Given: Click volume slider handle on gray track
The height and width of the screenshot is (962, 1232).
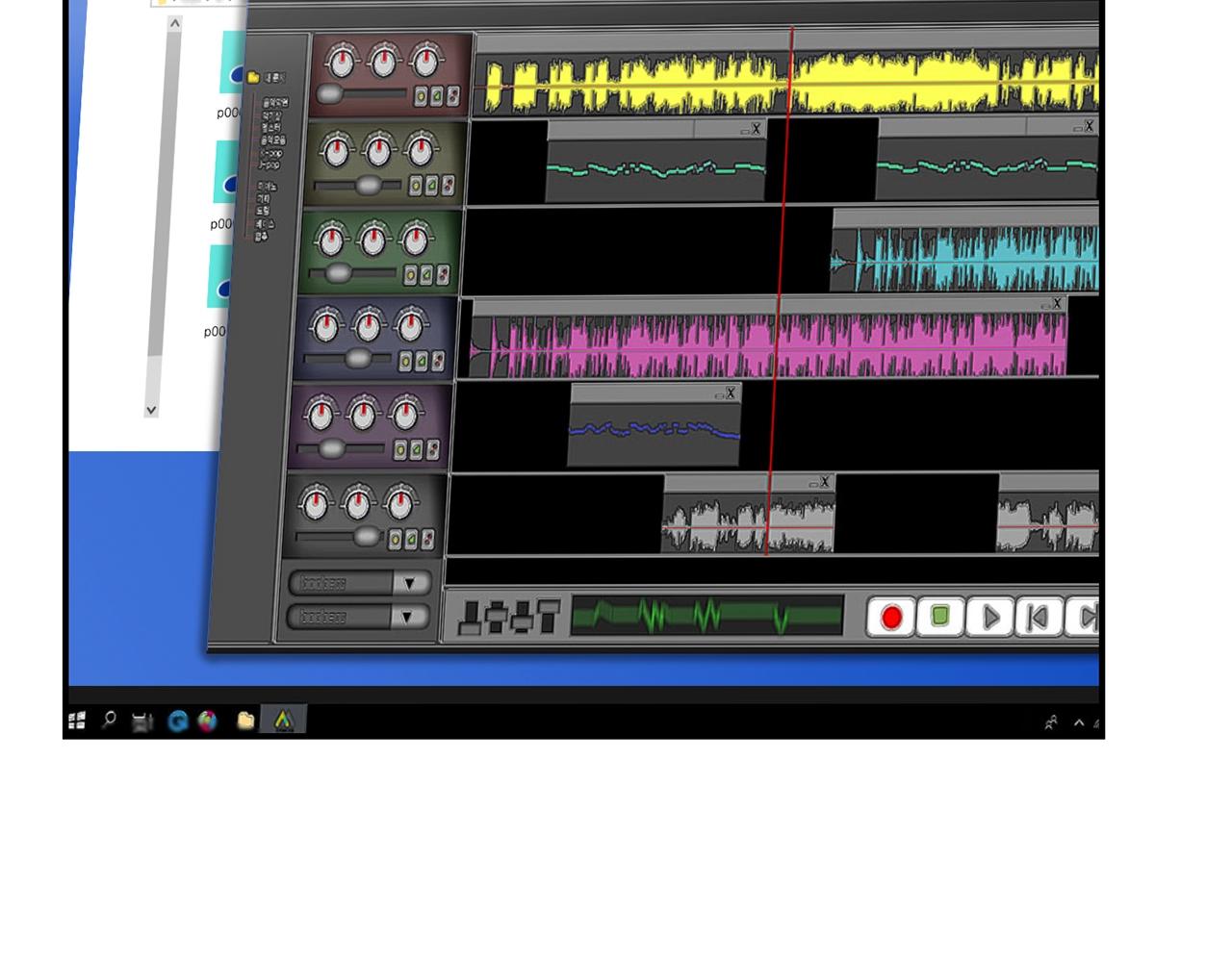Looking at the screenshot, I should point(366,537).
